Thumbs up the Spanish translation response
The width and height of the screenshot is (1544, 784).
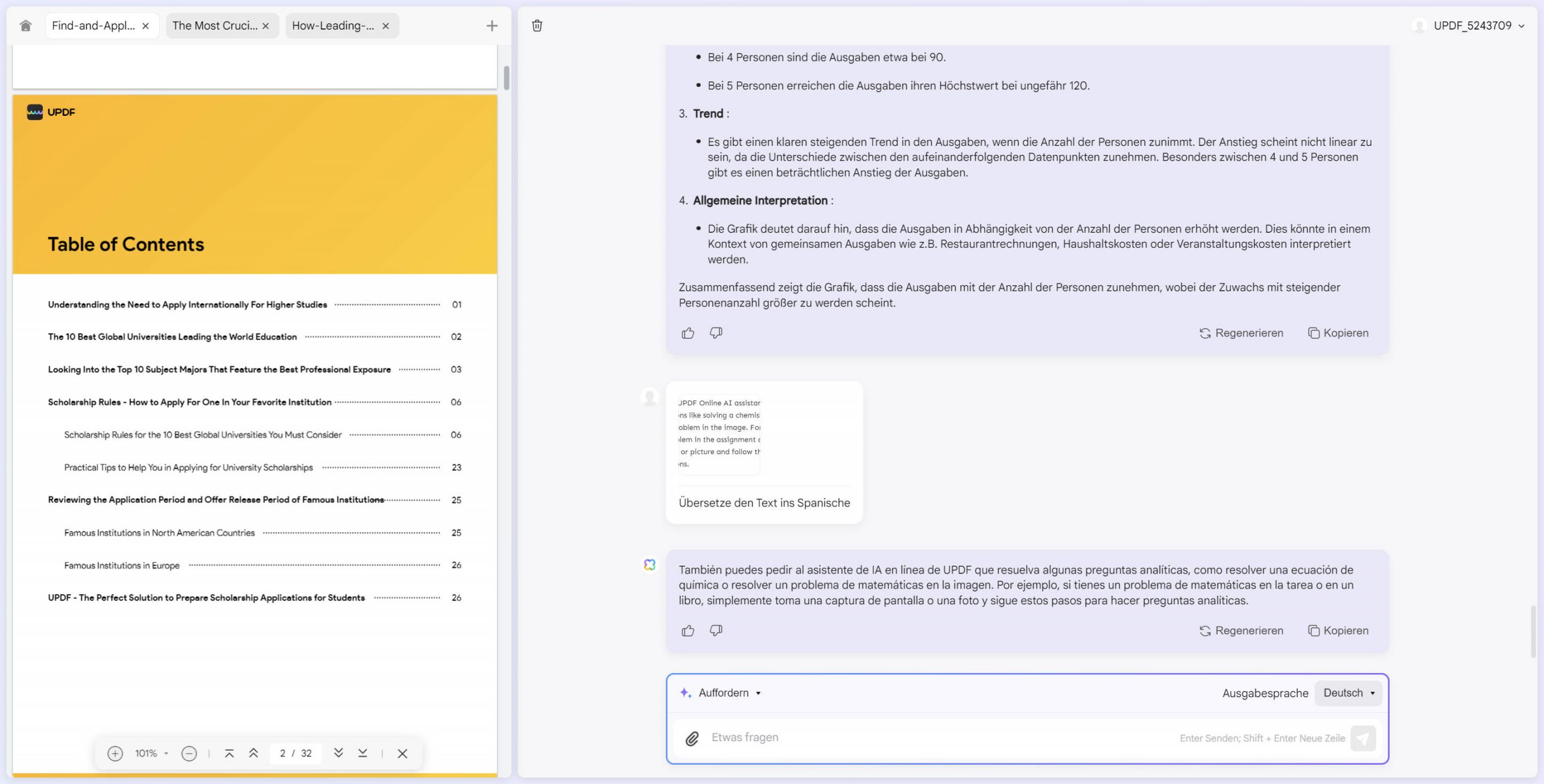(688, 631)
